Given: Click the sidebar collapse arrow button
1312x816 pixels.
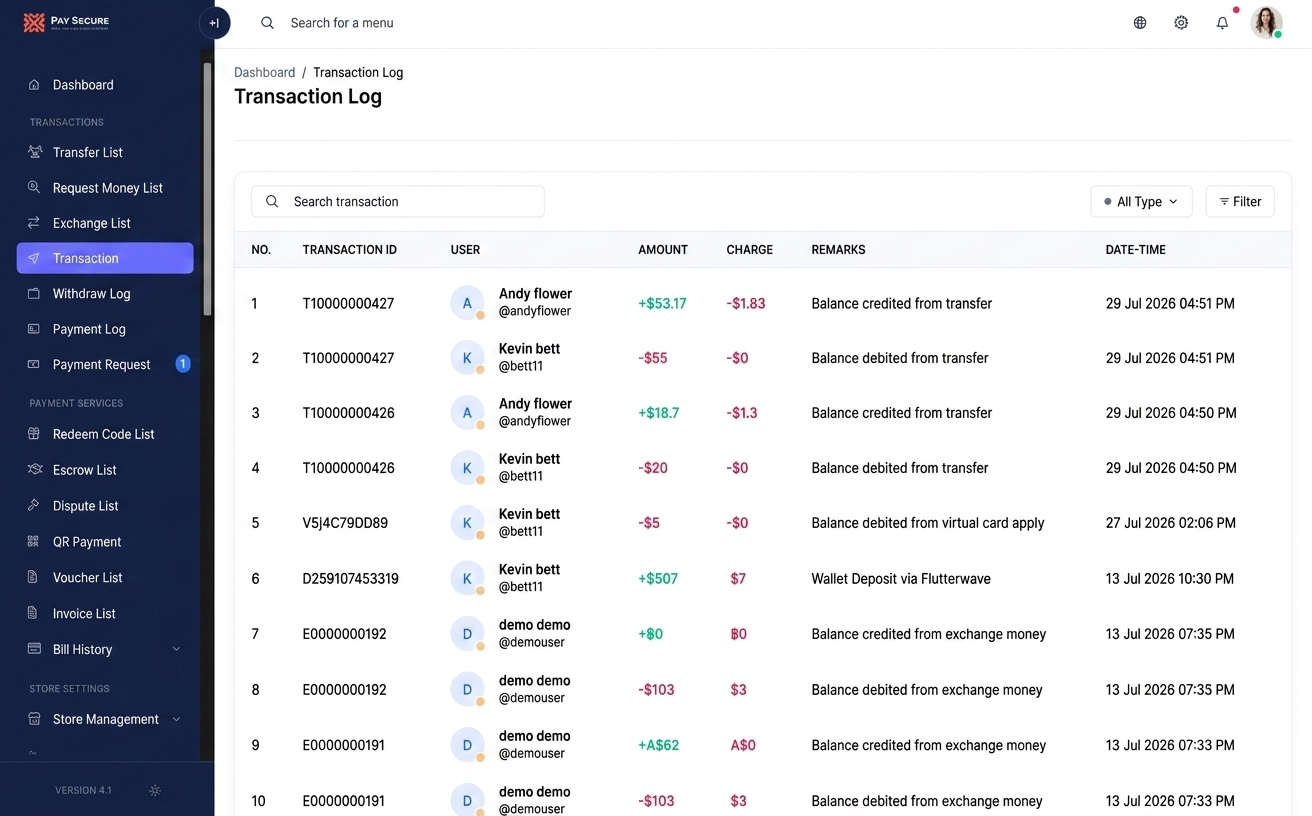Looking at the screenshot, I should (214, 23).
